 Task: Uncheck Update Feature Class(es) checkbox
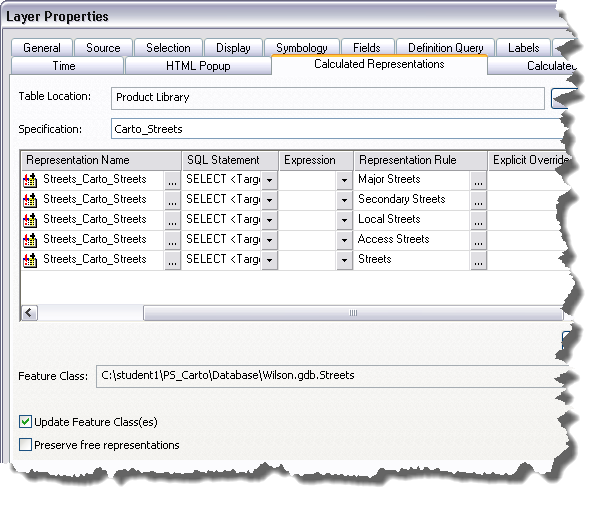point(25,422)
